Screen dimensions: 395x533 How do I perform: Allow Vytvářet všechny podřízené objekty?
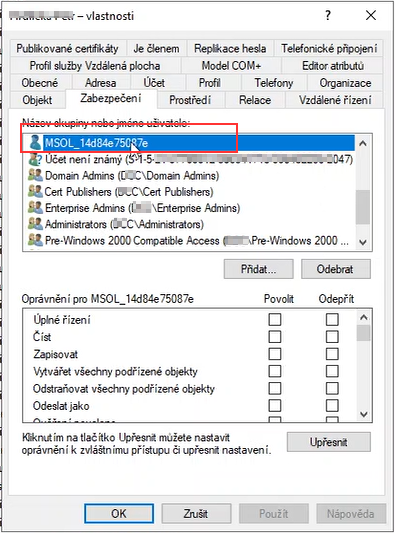tap(275, 371)
